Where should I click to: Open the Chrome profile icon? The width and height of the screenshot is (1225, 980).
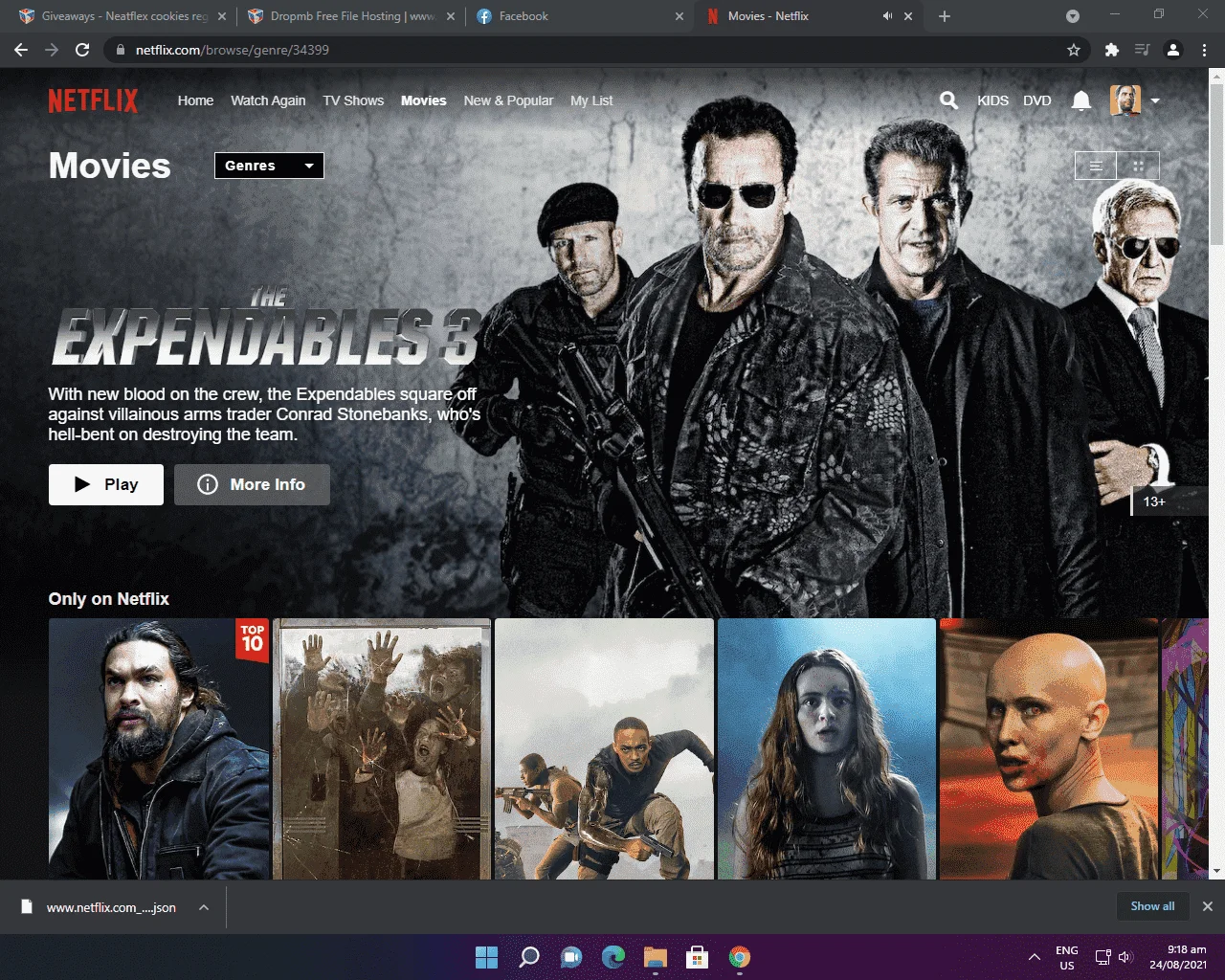click(x=1173, y=50)
